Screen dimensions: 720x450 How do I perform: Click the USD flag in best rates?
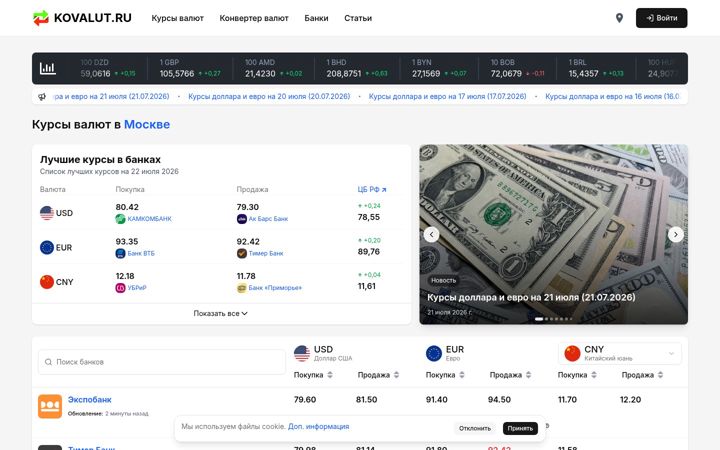(x=47, y=213)
